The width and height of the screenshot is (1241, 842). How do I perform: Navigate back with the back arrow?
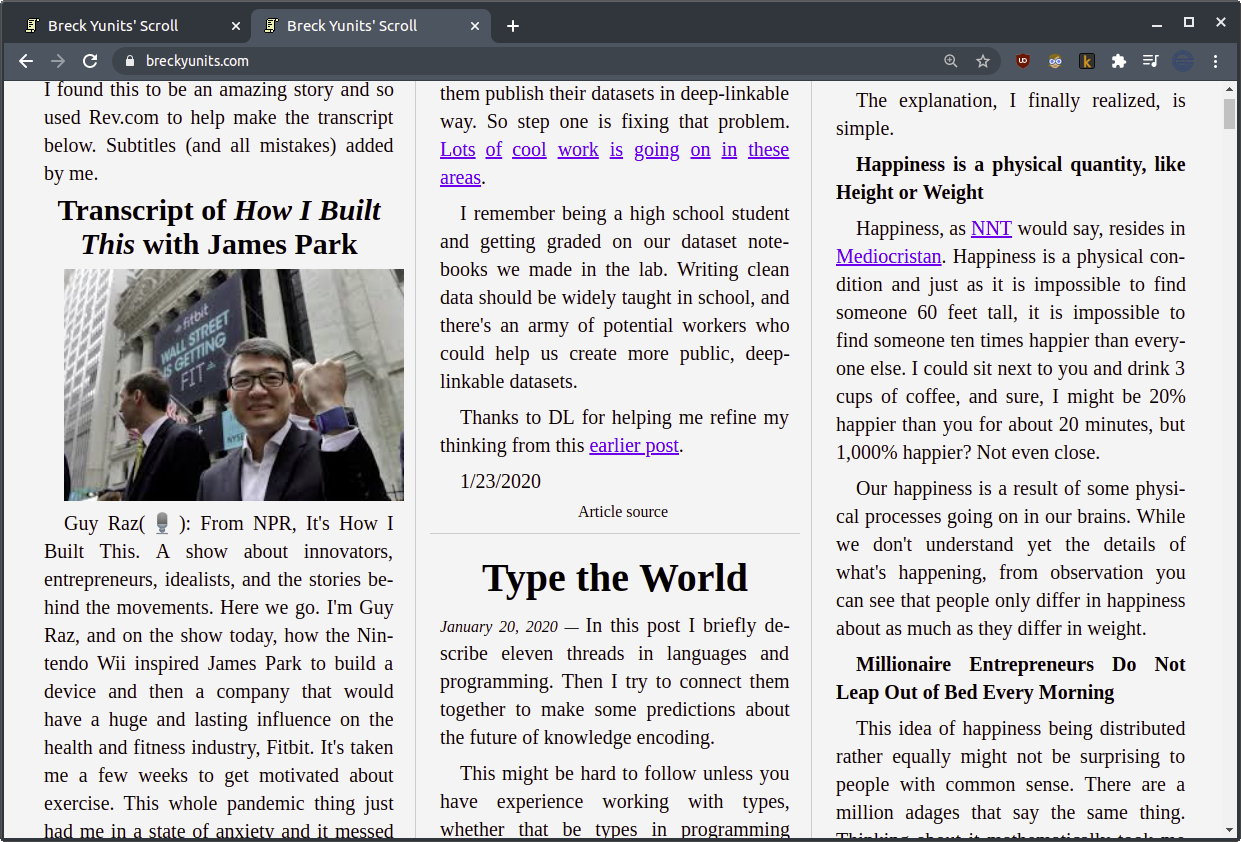[x=25, y=61]
